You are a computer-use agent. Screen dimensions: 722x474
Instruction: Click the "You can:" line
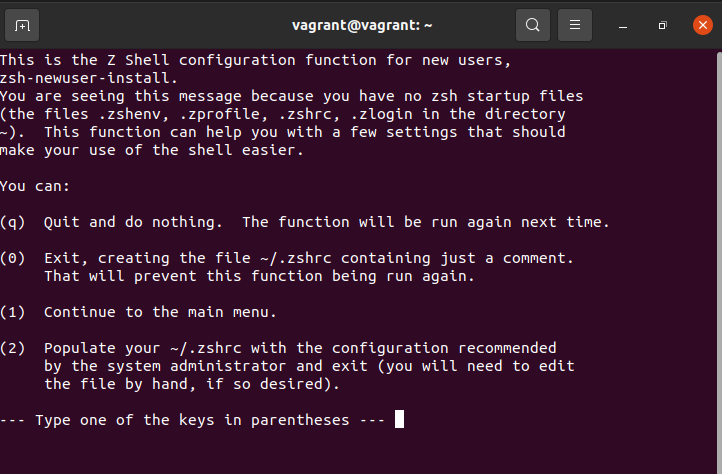click(x=35, y=186)
